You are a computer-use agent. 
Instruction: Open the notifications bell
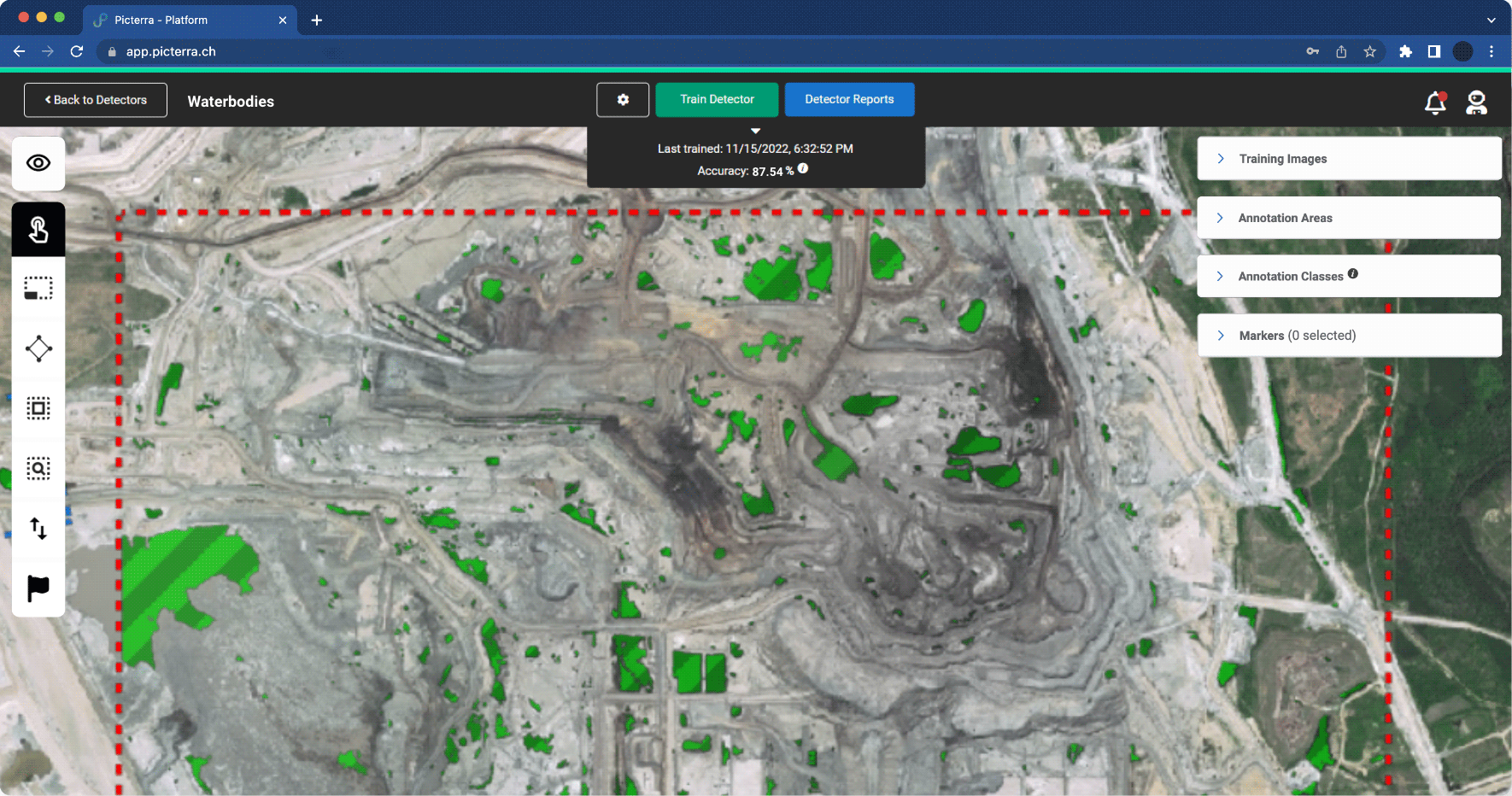(x=1435, y=102)
